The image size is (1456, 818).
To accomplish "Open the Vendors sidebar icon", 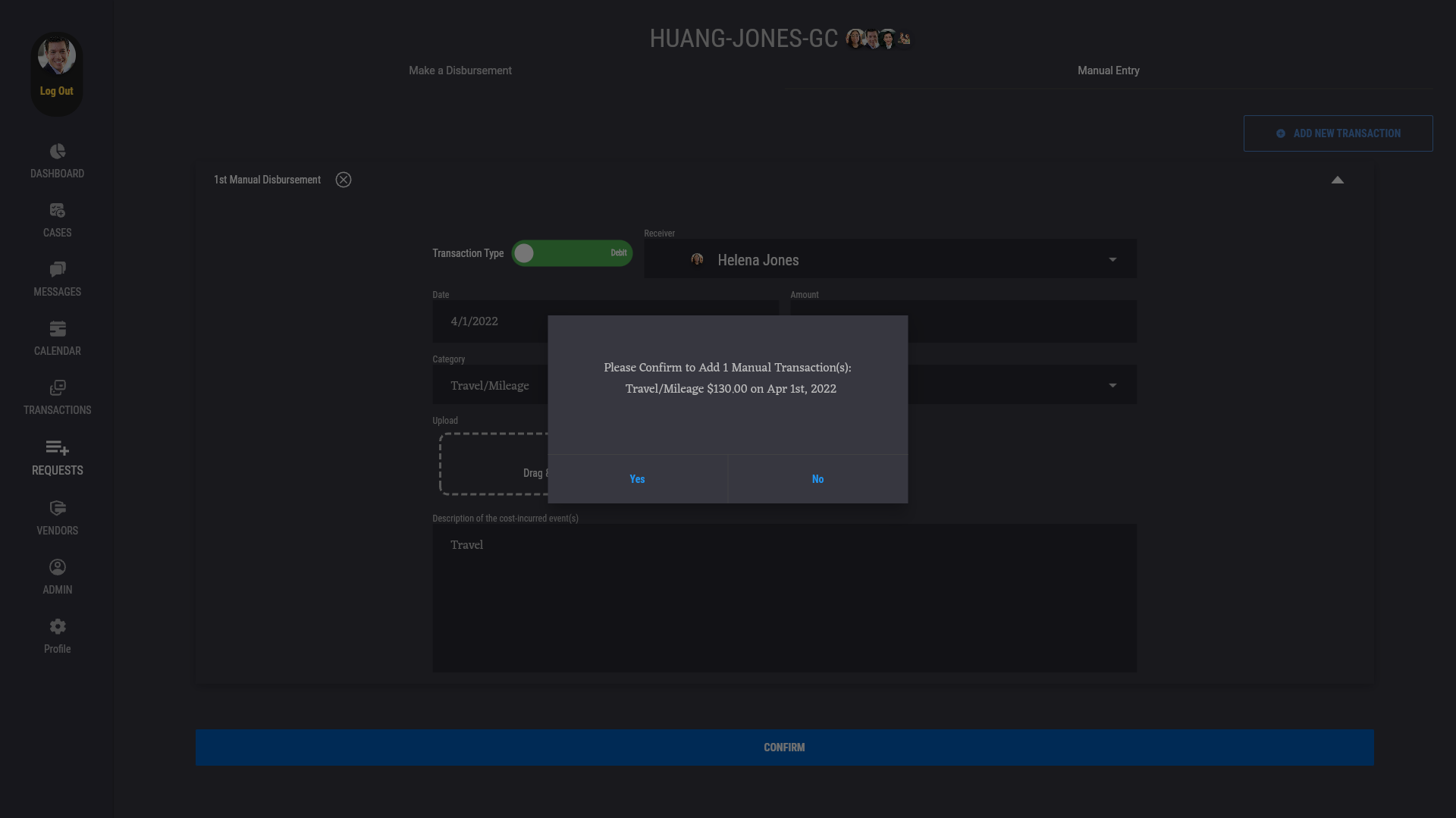I will tap(57, 508).
